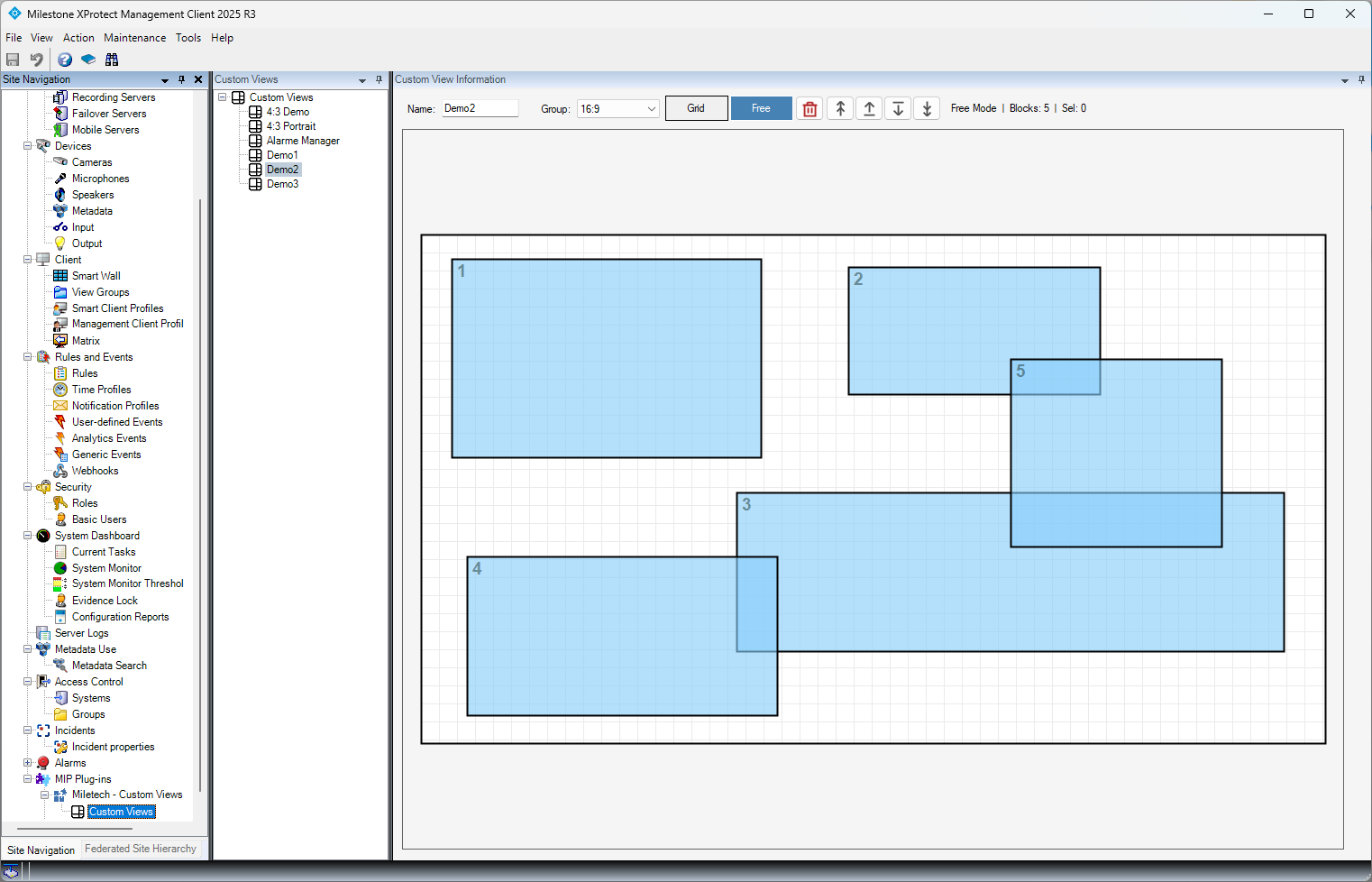This screenshot has width=1372, height=882.
Task: Click the send to back arrow icon
Action: (927, 108)
